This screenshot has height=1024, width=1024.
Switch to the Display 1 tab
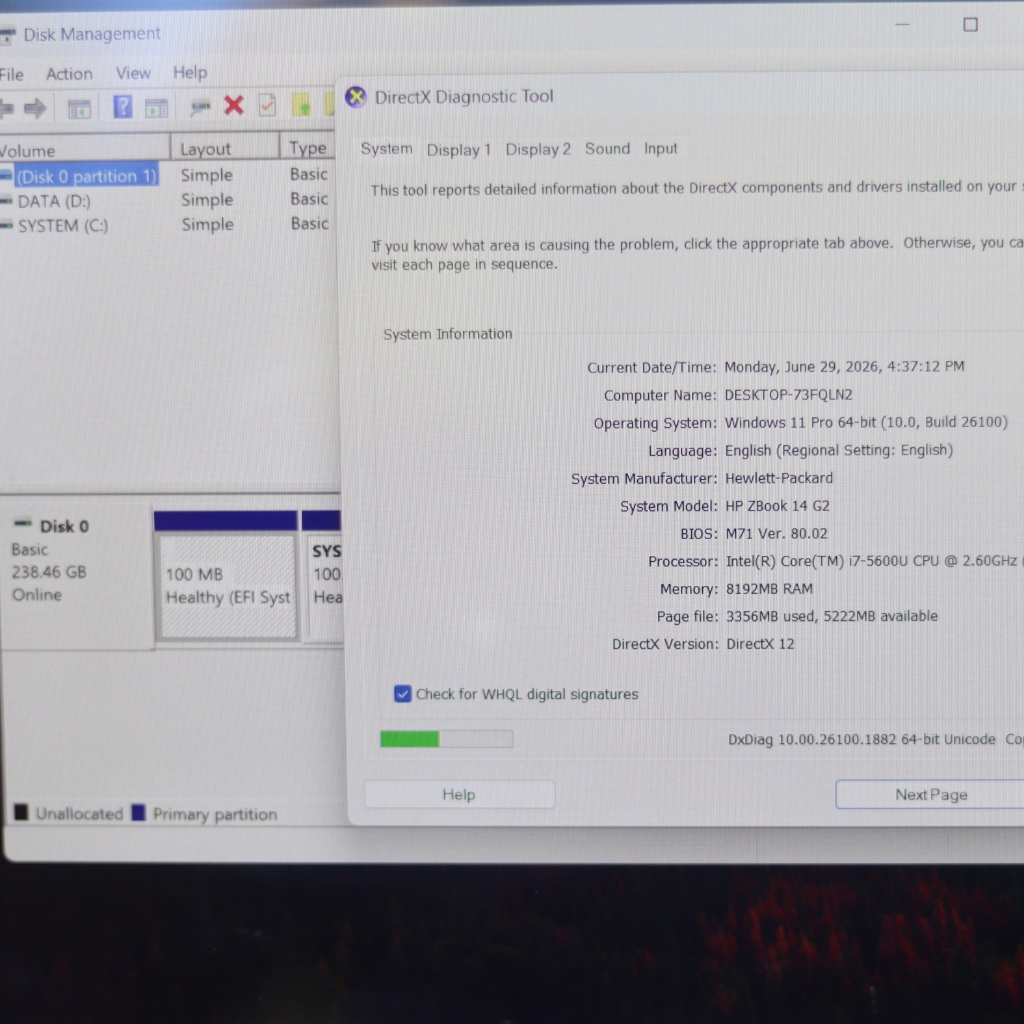(x=458, y=150)
